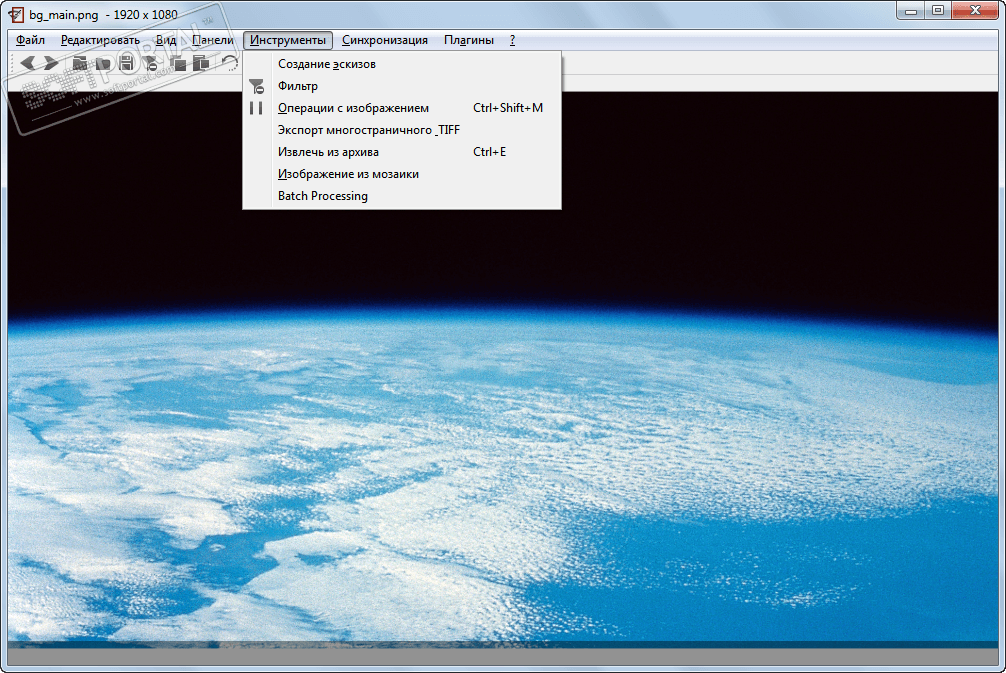Click the next image right arrow icon
Screen dimensions: 1006x673
click(50, 63)
